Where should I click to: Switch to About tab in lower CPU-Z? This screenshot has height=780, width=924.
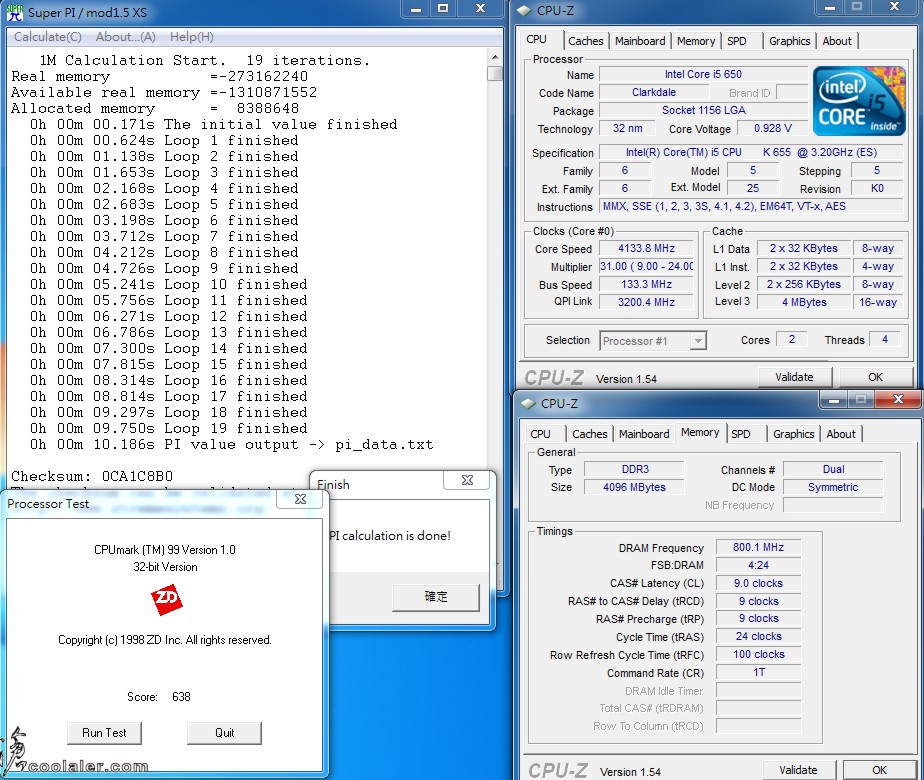click(x=841, y=434)
